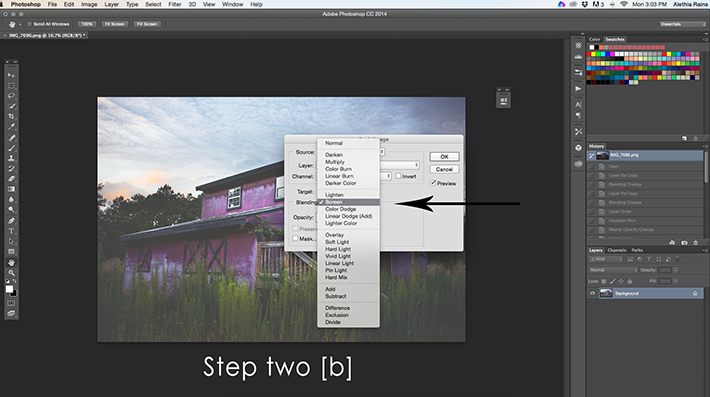Select the Horizontal Type tool
Viewport: 710px width, 397px height.
11,231
